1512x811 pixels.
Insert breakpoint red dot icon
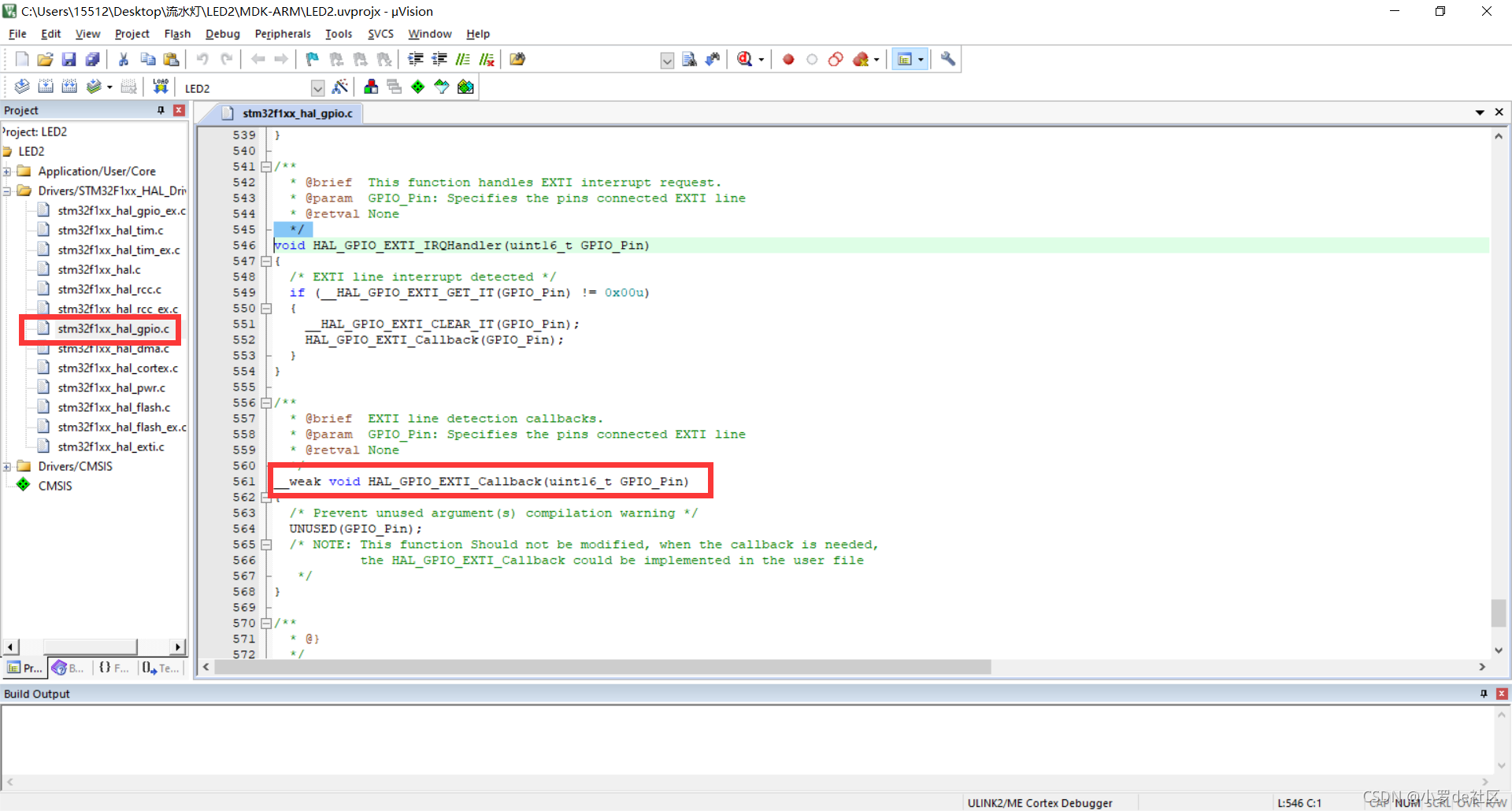pyautogui.click(x=788, y=59)
